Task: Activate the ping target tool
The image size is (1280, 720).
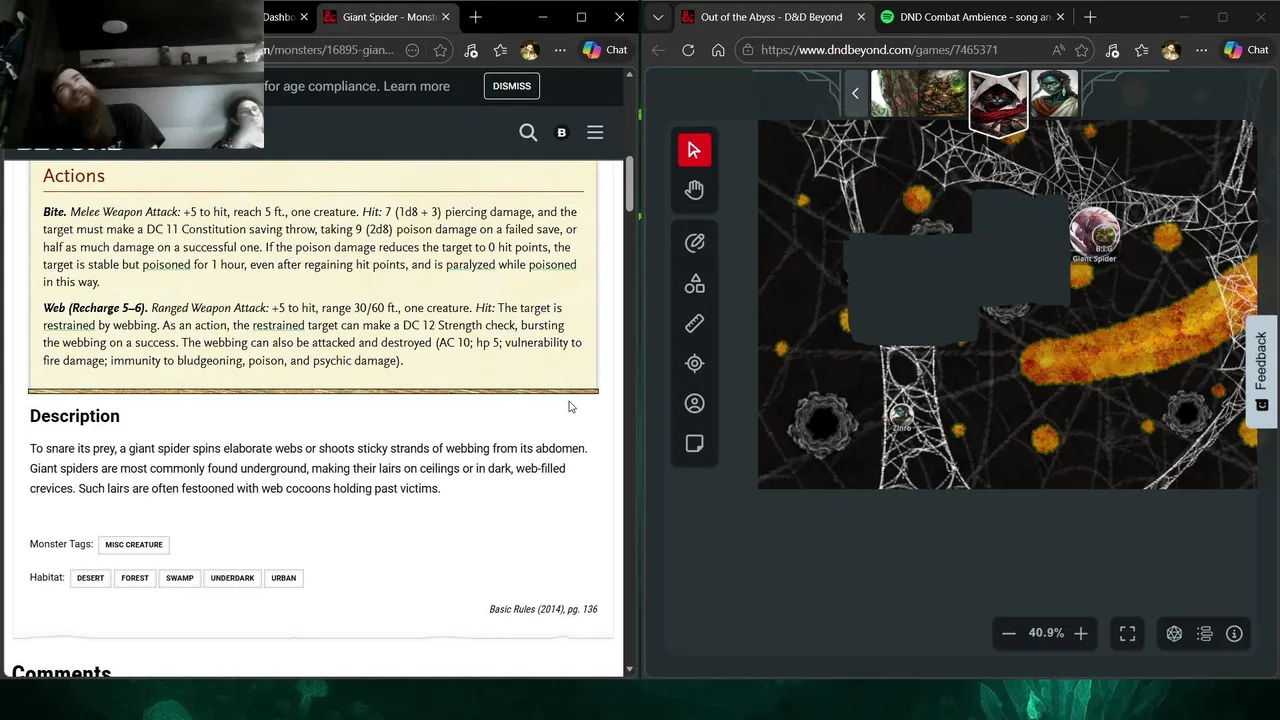Action: pos(694,364)
